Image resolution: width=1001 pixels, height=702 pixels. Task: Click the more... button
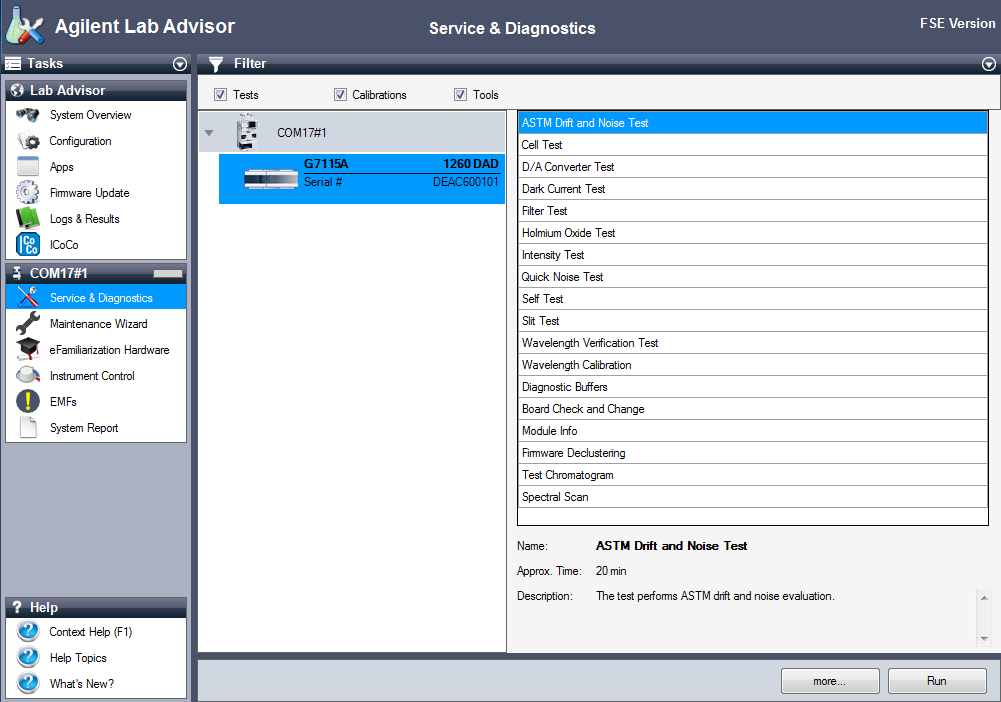click(x=830, y=680)
